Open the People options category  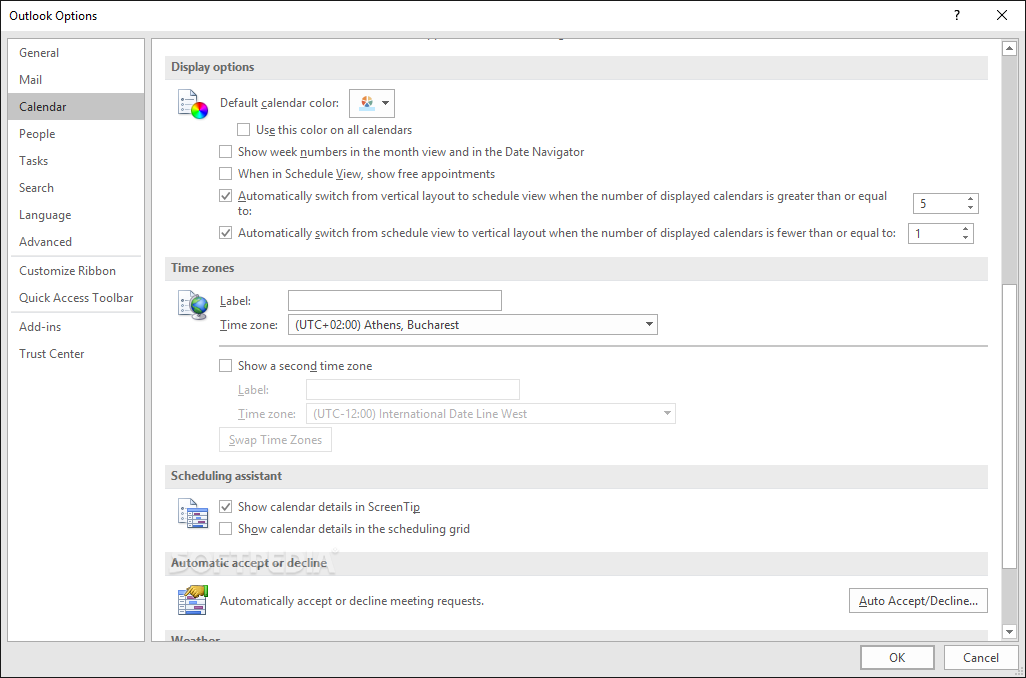pyautogui.click(x=76, y=134)
